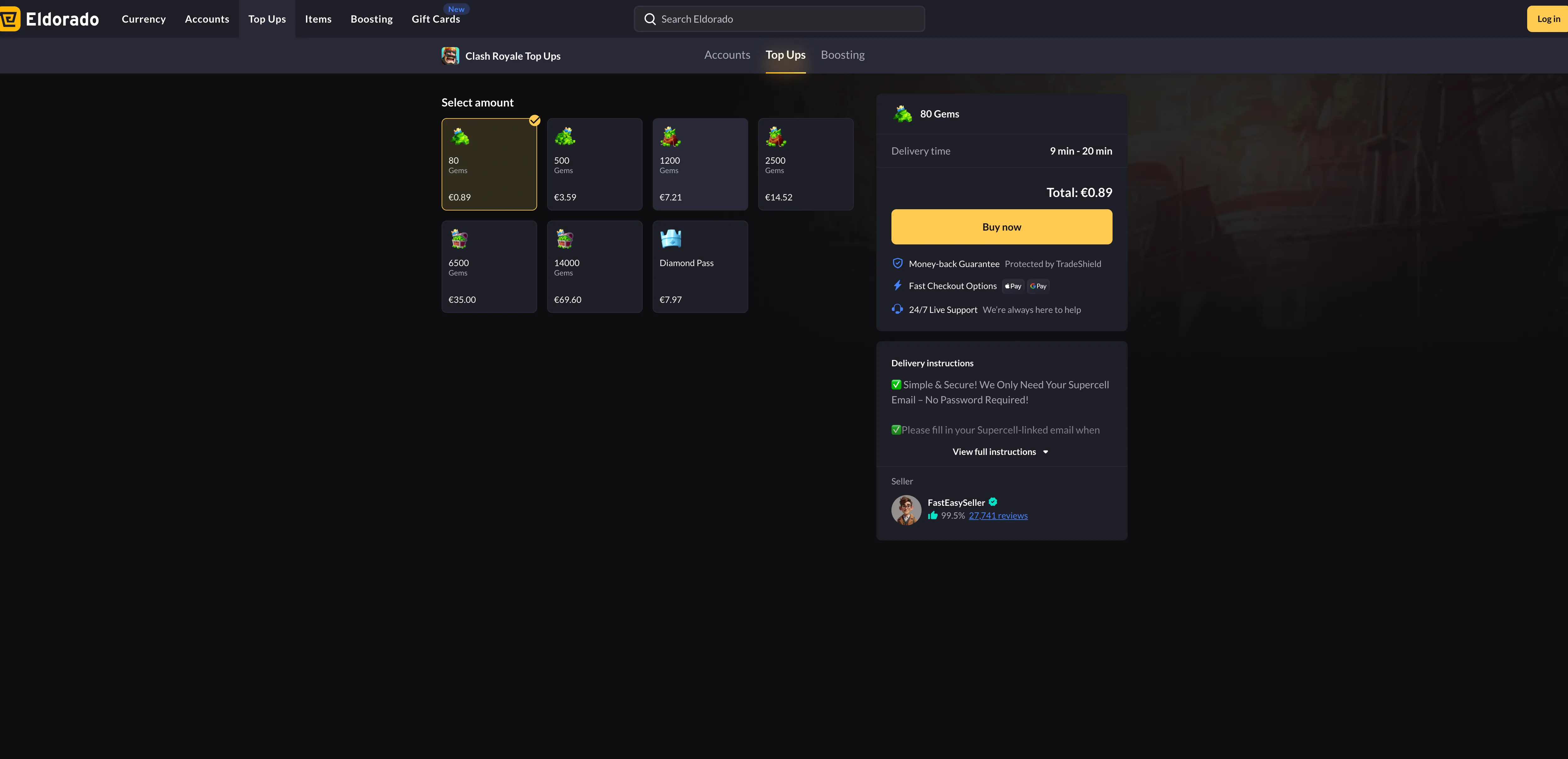The image size is (1568, 759).
Task: Click the Google Pay icon
Action: point(1038,286)
